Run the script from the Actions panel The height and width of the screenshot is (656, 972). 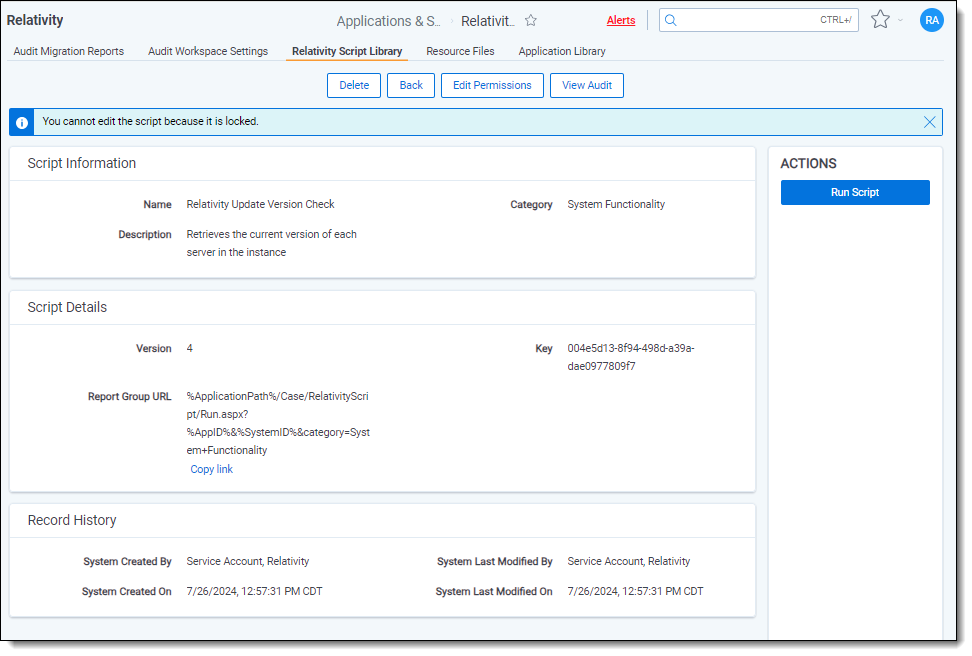coord(854,192)
